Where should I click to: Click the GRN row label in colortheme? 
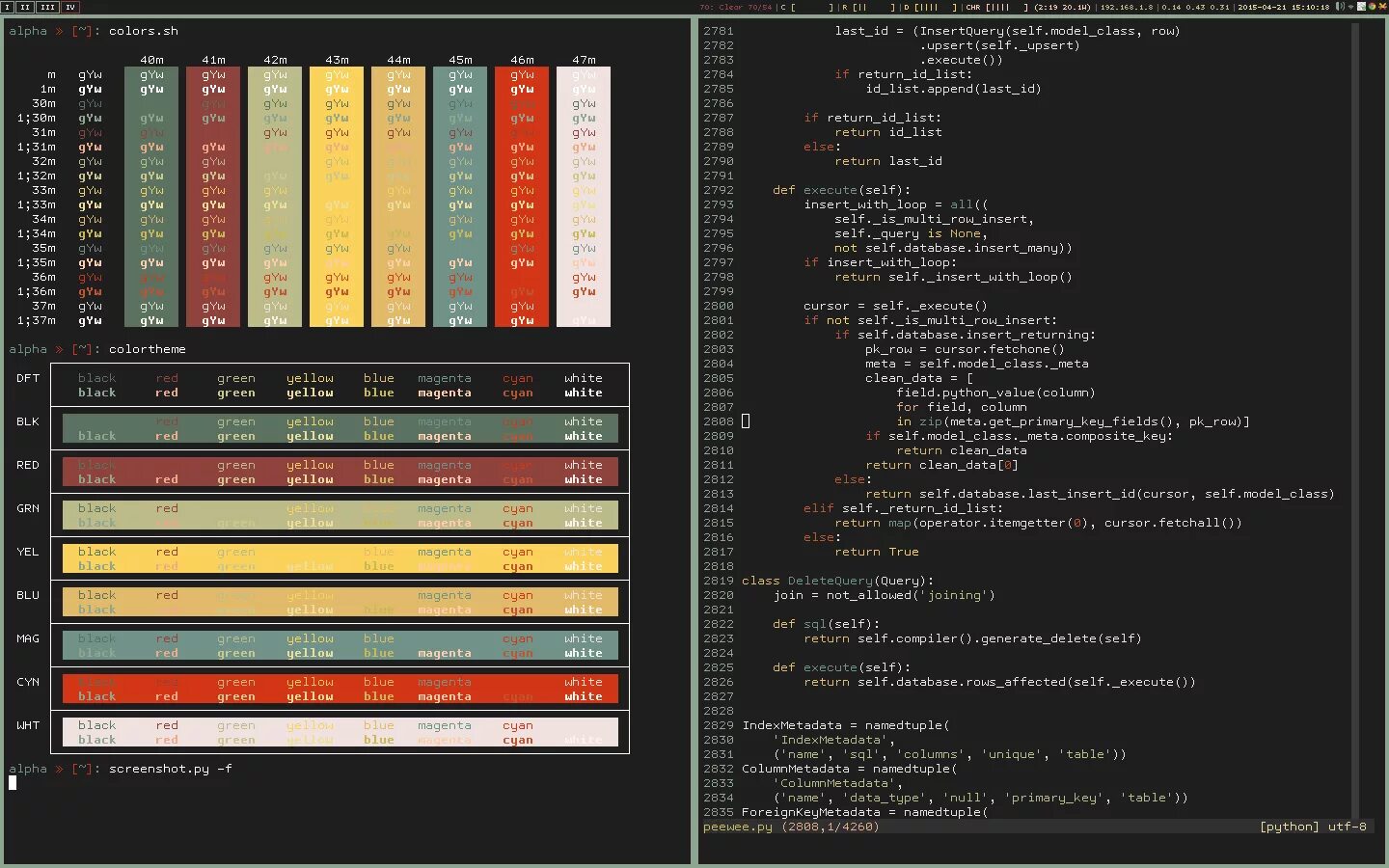(28, 508)
